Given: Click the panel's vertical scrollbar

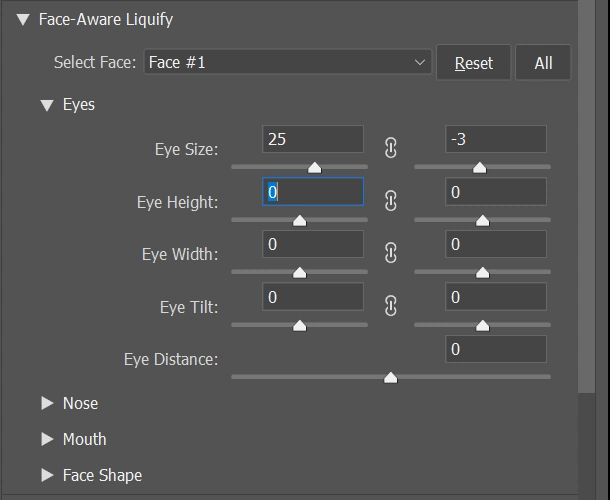Looking at the screenshot, I should [586, 196].
